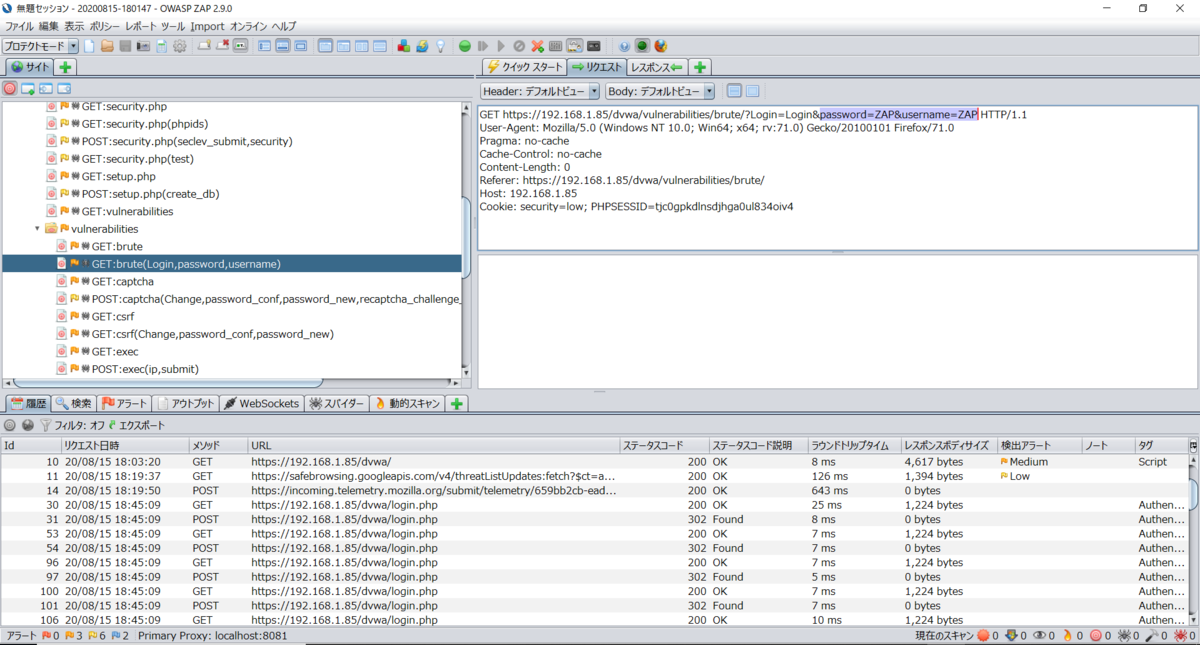Click the ZAP marketplace globe icon
The image size is (1200, 645).
(422, 46)
